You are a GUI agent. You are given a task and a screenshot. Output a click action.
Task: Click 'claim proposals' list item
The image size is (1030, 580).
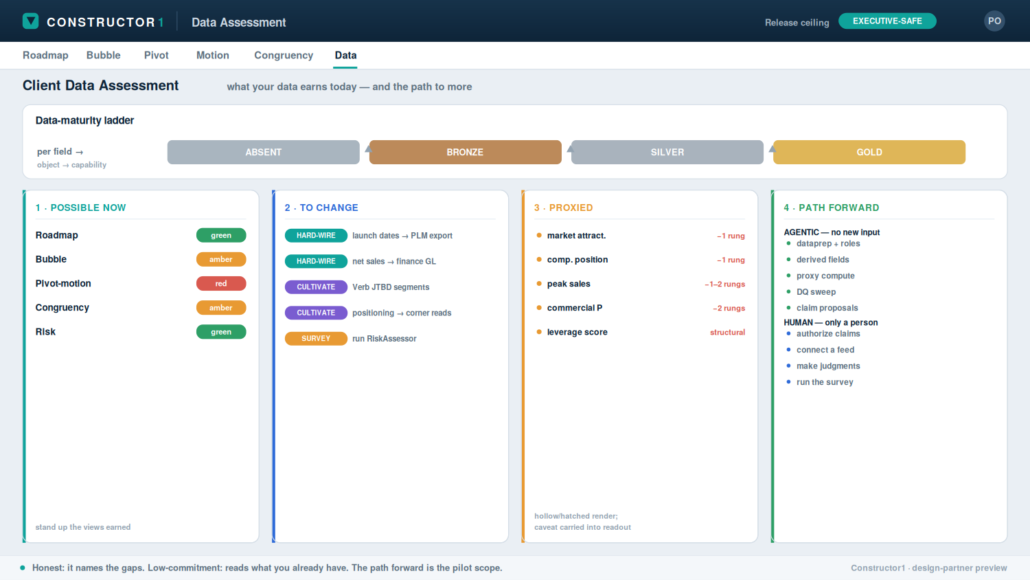click(x=827, y=307)
